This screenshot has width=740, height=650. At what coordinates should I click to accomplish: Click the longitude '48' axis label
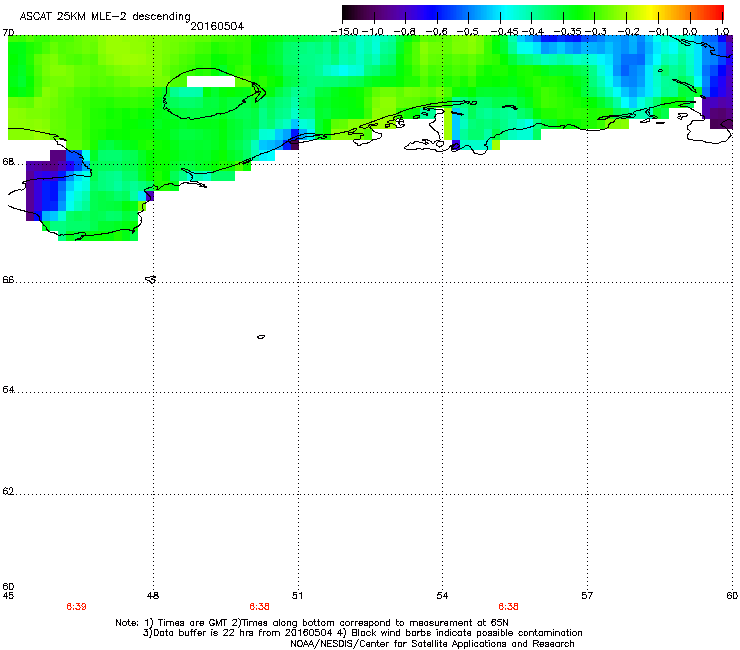[153, 596]
